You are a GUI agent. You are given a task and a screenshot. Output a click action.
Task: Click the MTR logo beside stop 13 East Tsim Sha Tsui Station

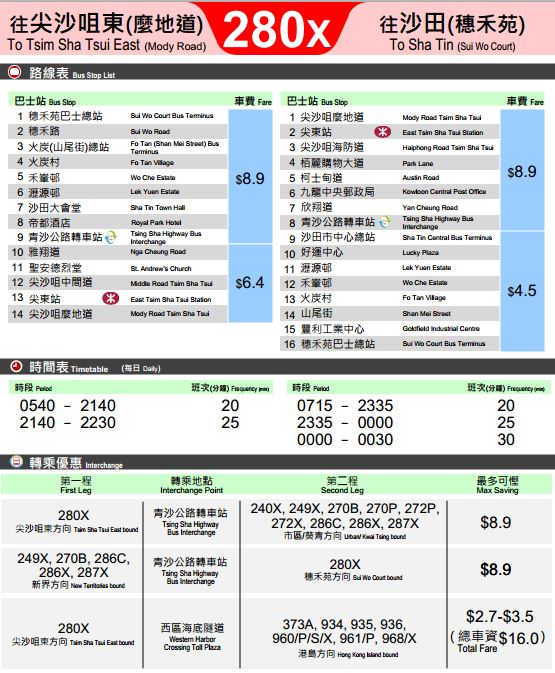(x=110, y=298)
